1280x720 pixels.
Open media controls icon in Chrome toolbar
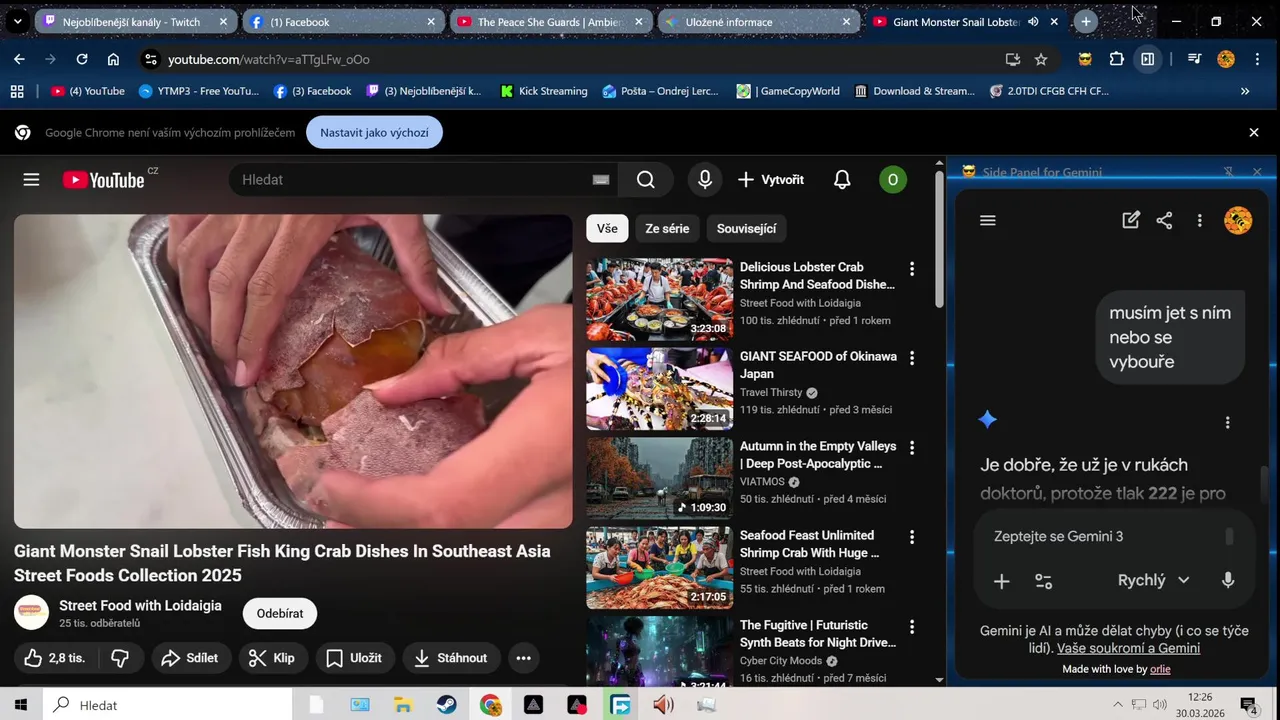1194,59
